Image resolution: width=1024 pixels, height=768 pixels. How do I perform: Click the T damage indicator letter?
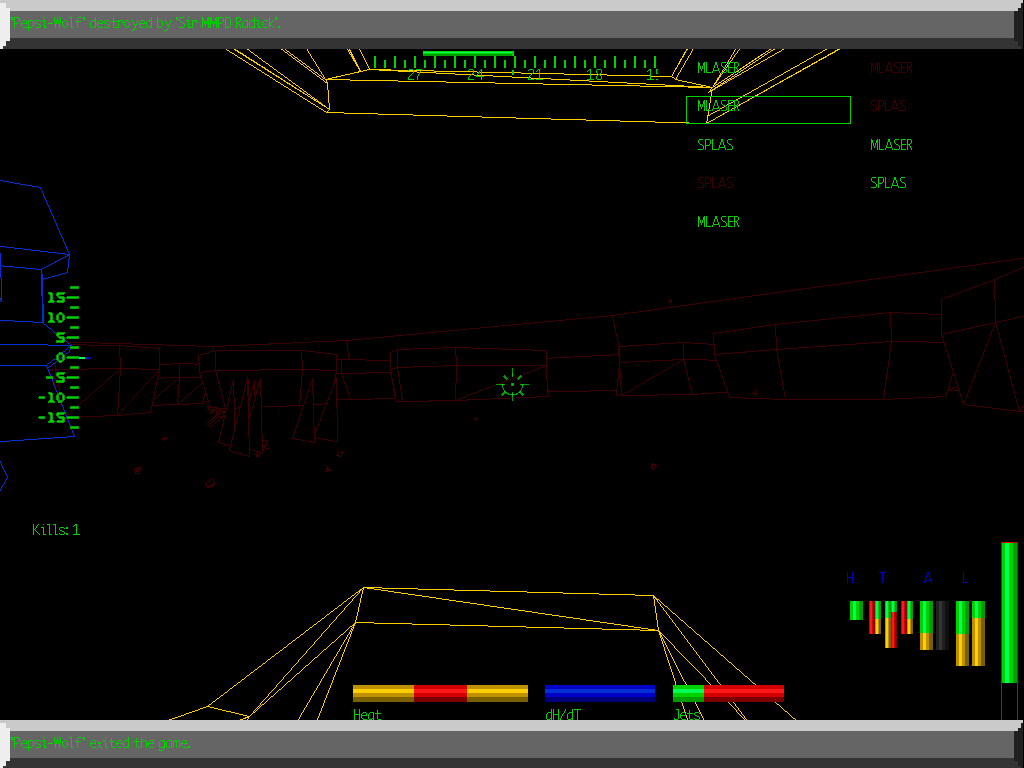pos(882,578)
